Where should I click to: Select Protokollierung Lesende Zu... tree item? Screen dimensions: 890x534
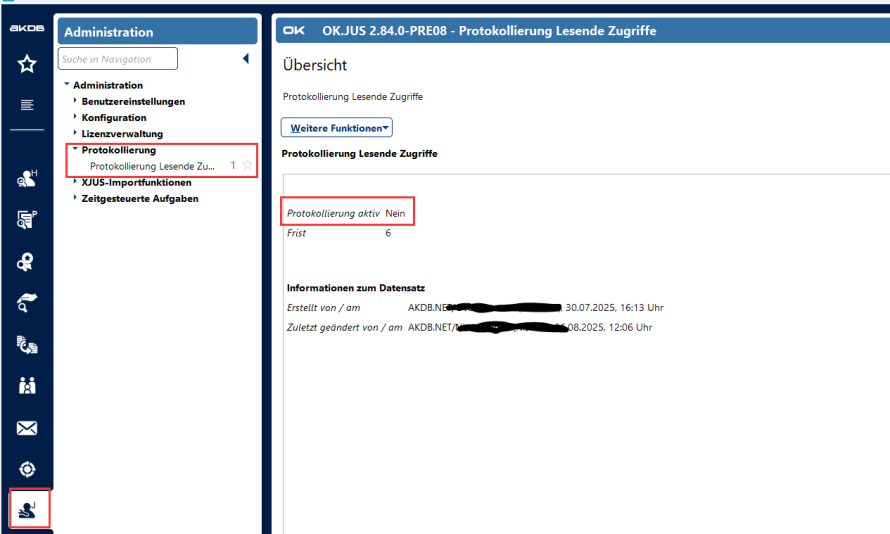coord(152,166)
